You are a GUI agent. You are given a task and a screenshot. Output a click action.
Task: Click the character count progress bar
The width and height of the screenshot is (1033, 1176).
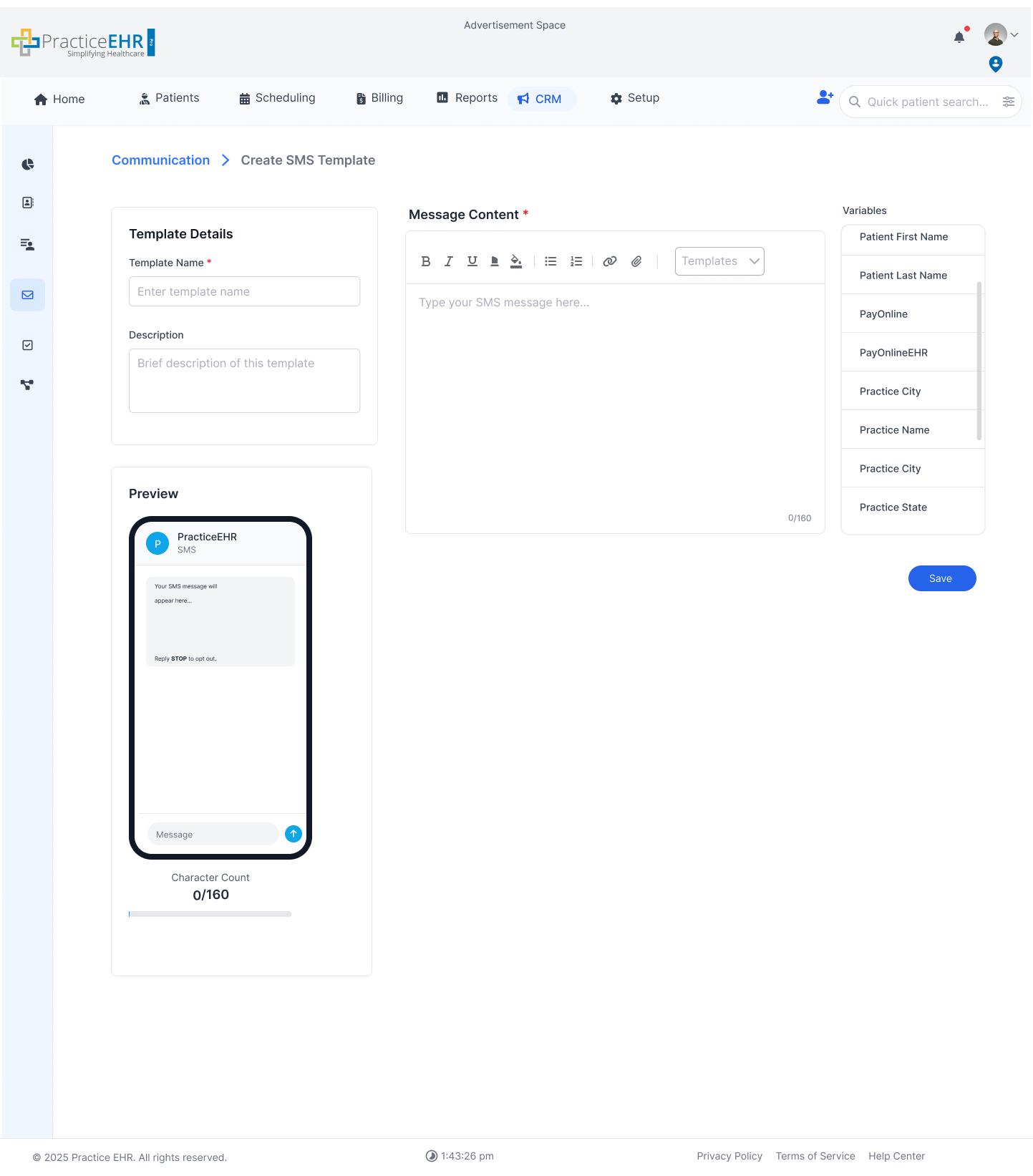point(210,914)
